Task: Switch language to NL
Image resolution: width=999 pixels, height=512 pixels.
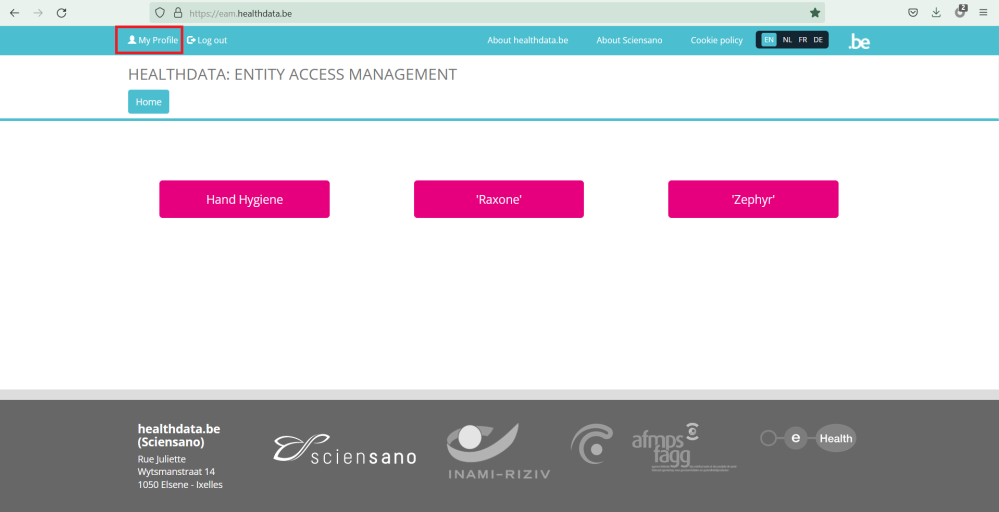Action: pyautogui.click(x=787, y=40)
